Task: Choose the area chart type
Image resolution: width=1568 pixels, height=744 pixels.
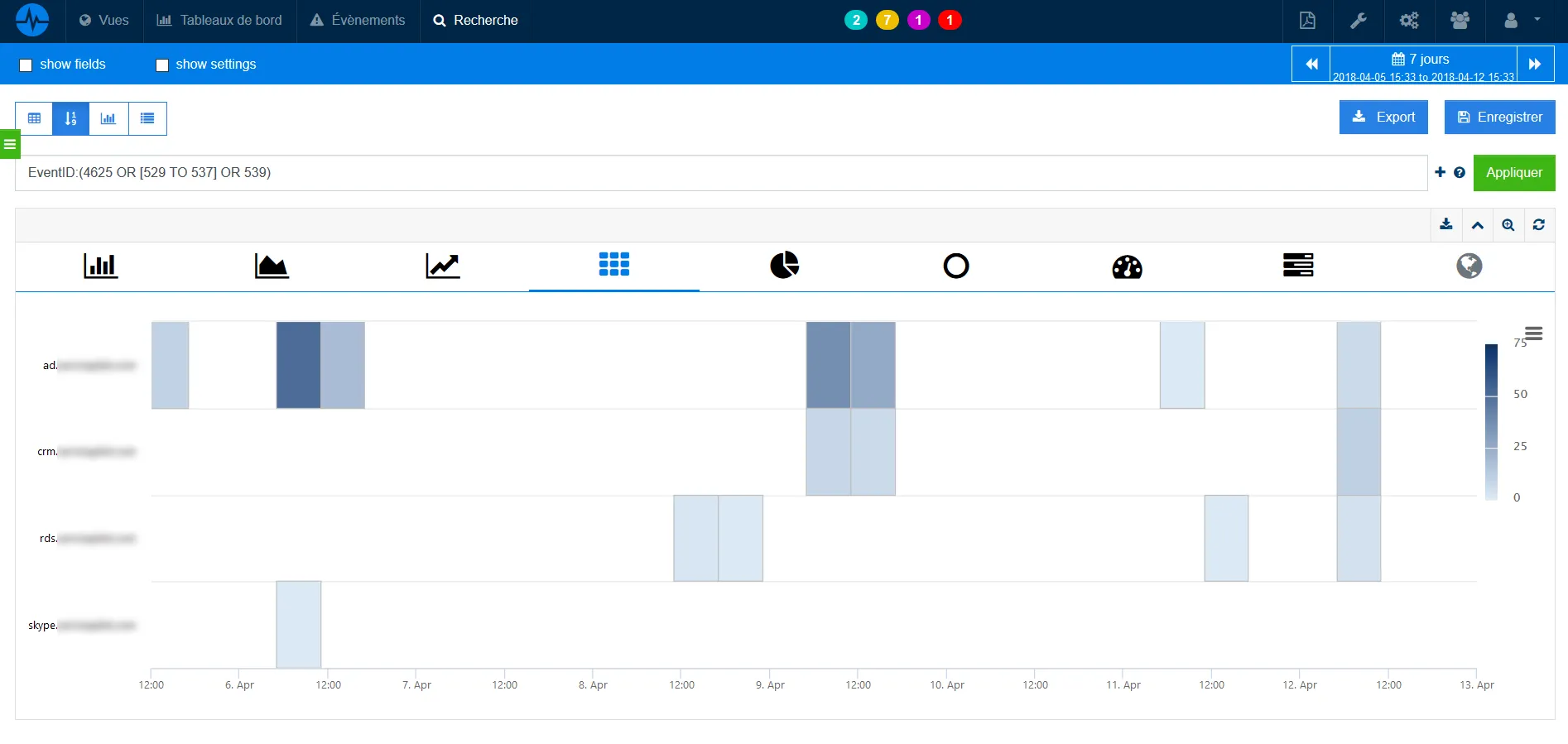Action: point(272,266)
